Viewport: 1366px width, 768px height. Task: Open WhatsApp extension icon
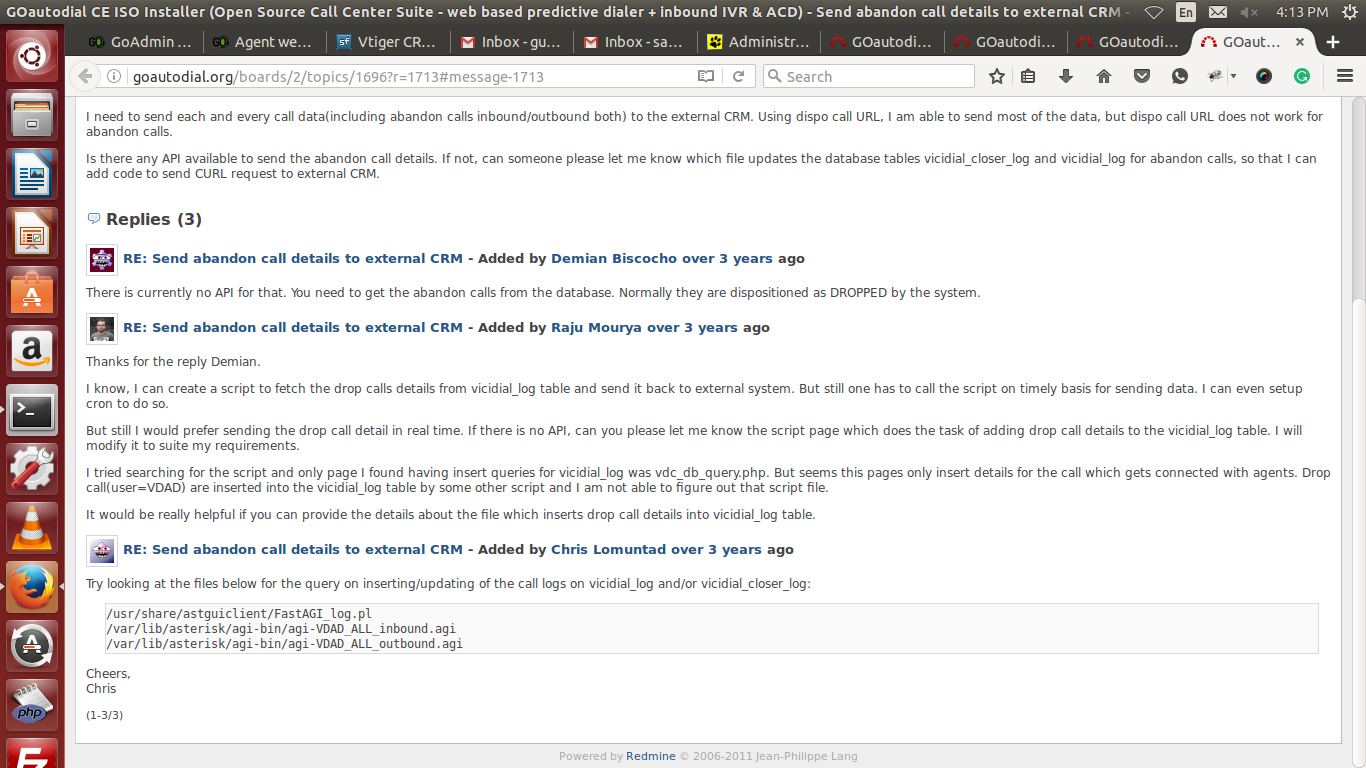point(1180,76)
